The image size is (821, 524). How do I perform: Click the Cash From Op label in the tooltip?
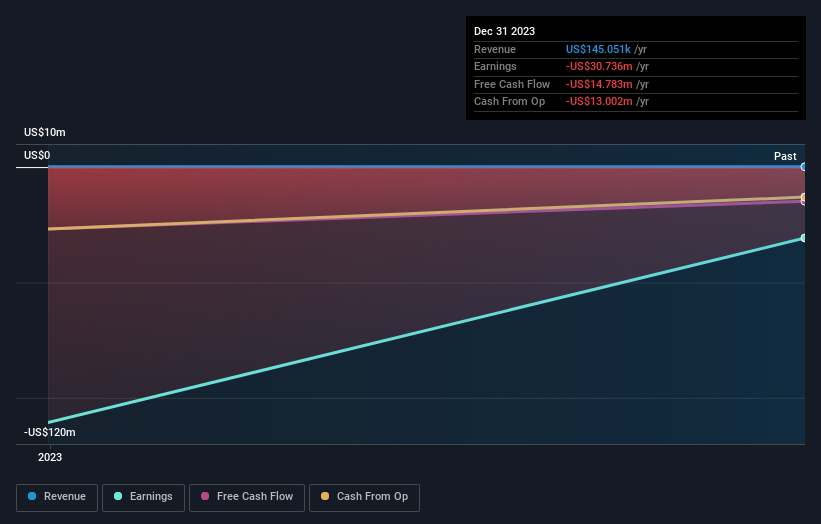[x=509, y=102]
